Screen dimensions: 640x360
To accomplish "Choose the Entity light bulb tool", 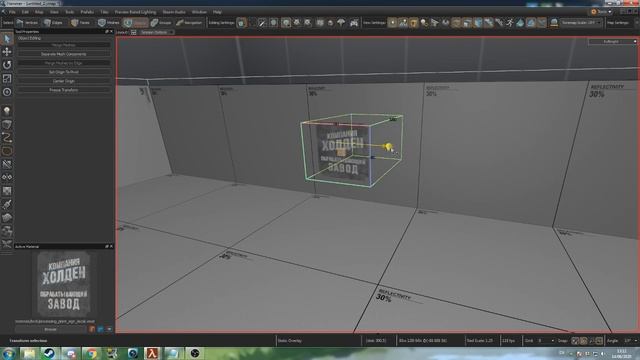I will point(7,111).
